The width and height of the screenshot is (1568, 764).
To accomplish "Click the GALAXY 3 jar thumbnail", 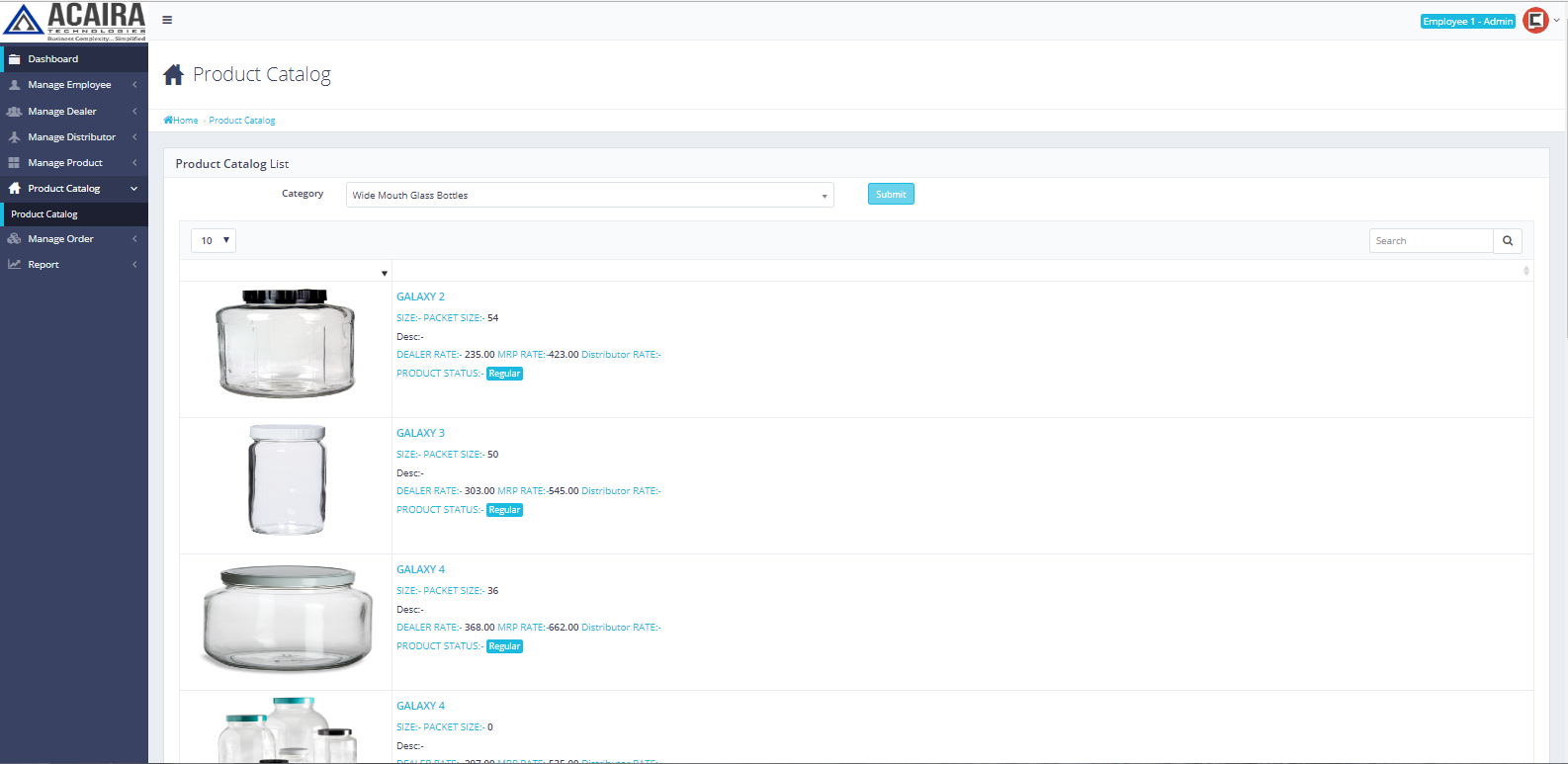I will [287, 480].
